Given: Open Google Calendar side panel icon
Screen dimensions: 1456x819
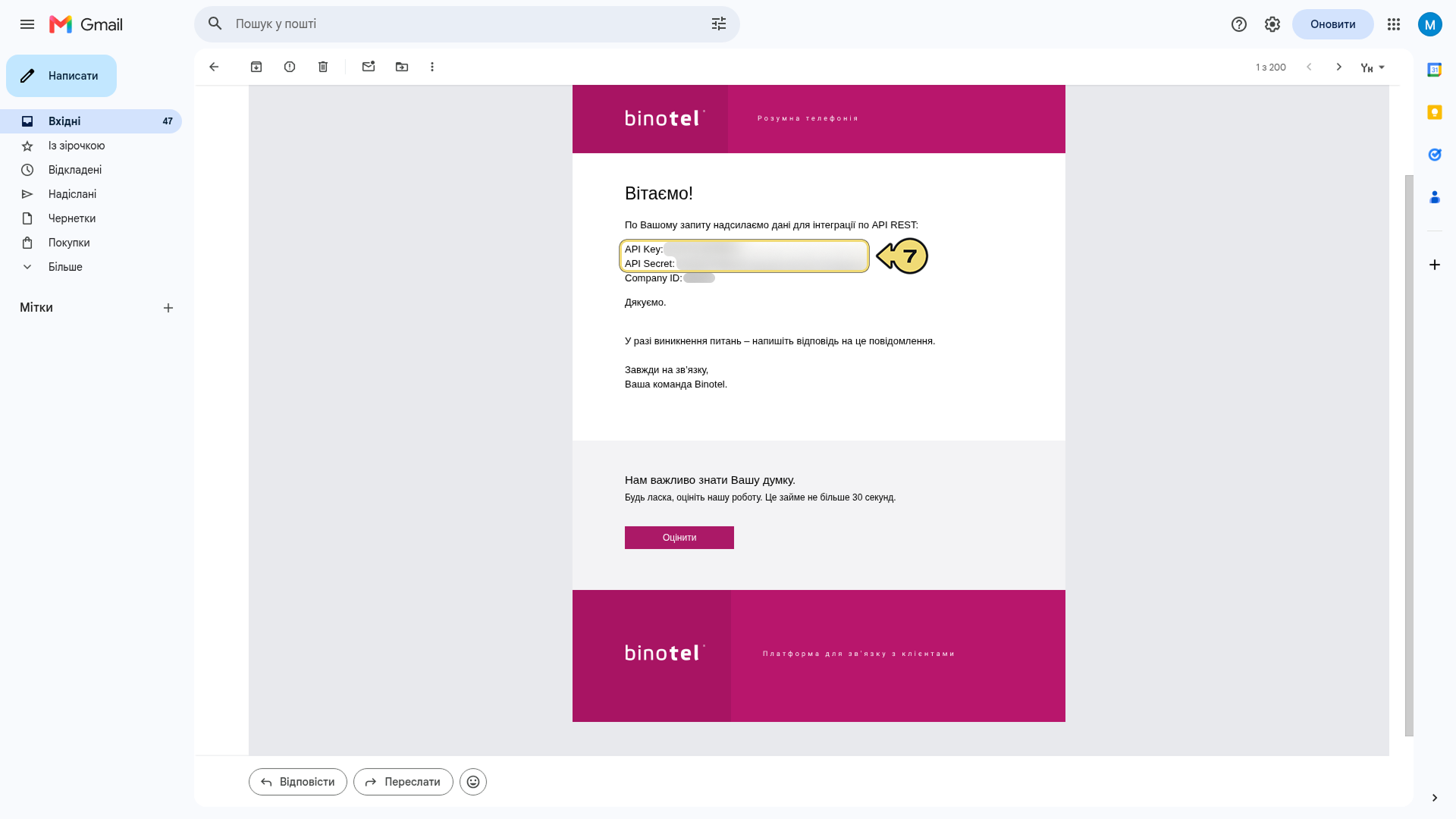Looking at the screenshot, I should pos(1435,70).
